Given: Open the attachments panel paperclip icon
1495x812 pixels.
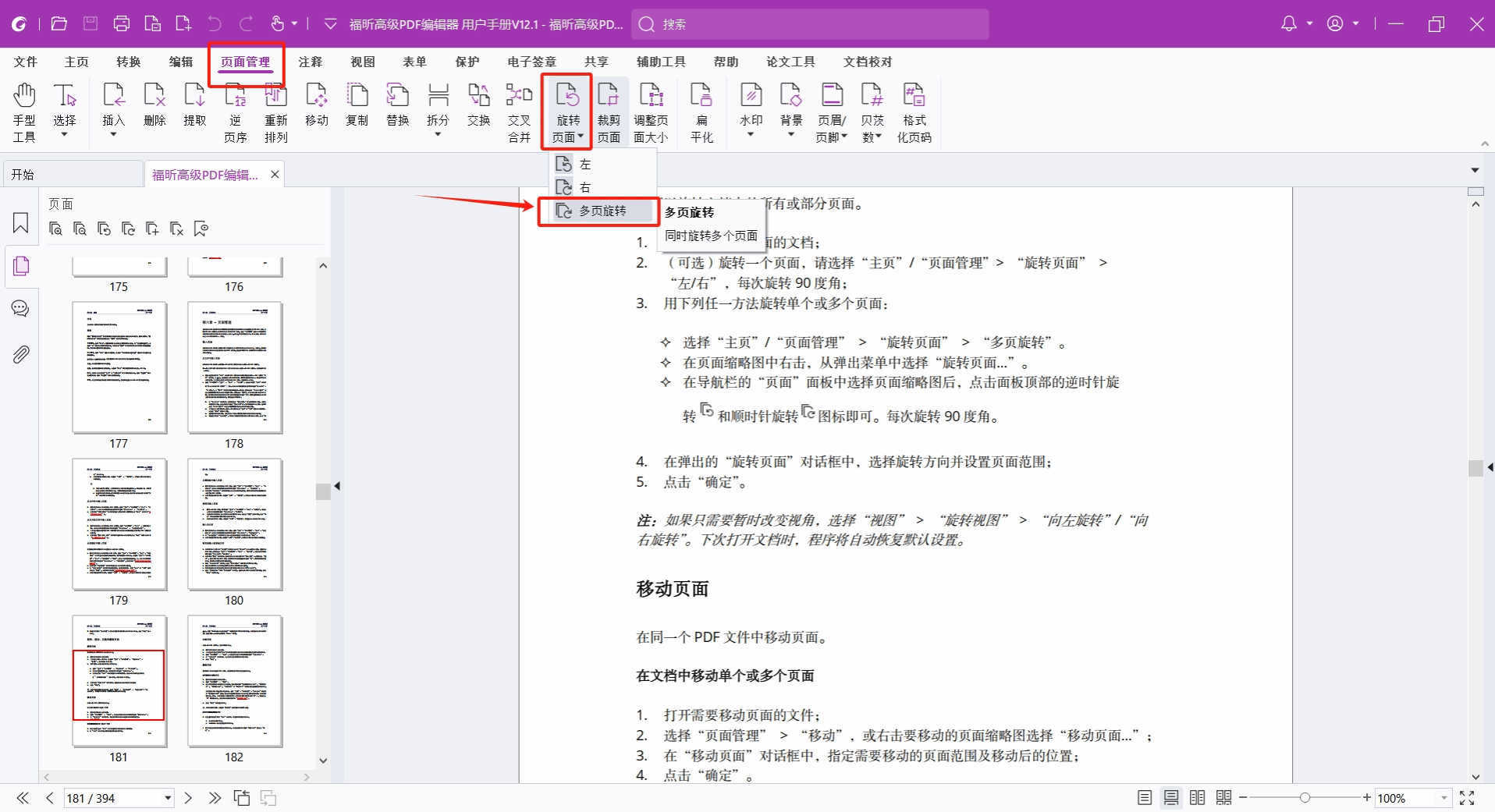Looking at the screenshot, I should coord(21,355).
